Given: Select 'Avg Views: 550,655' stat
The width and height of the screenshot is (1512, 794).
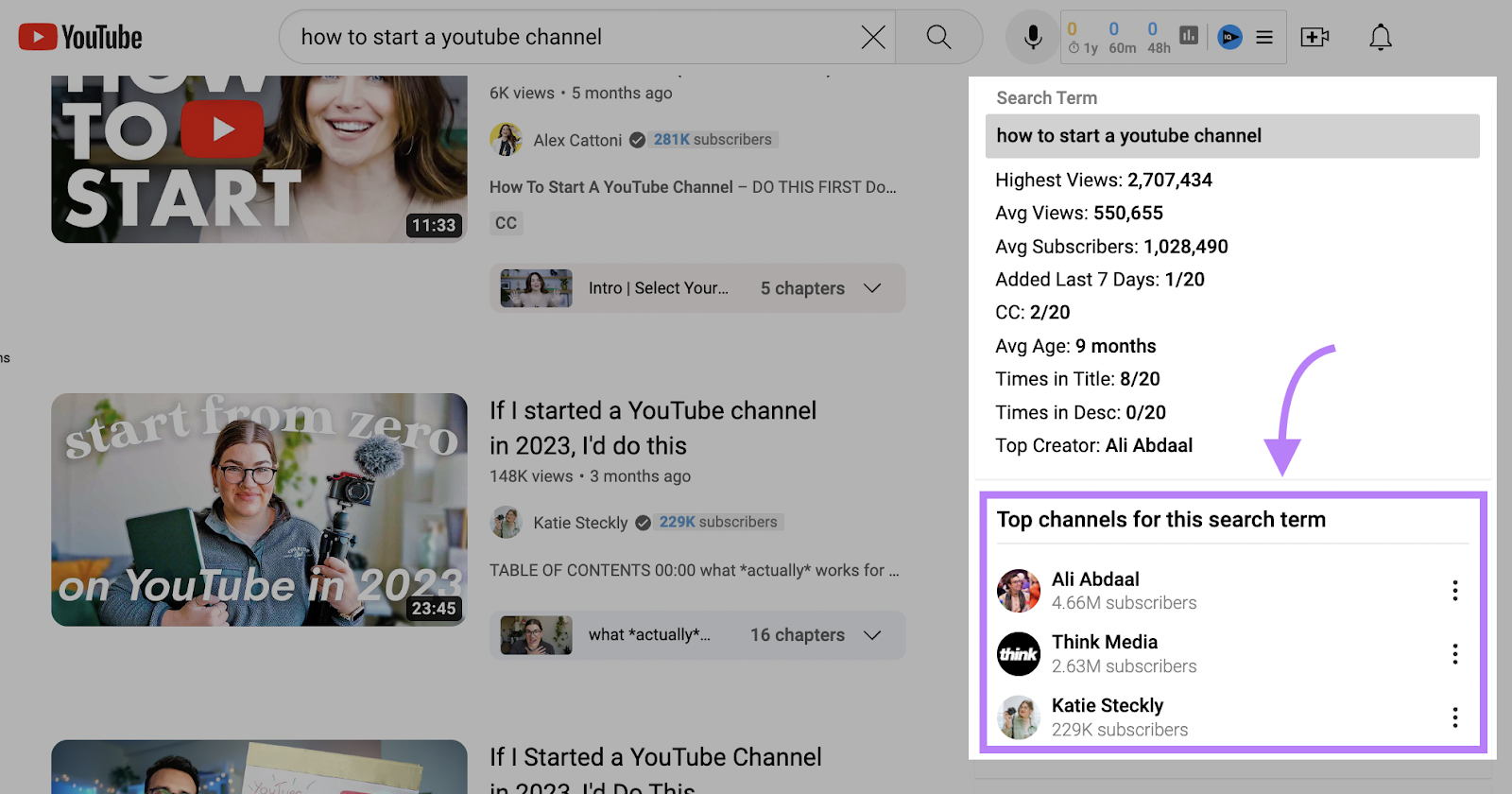Looking at the screenshot, I should [x=1079, y=213].
